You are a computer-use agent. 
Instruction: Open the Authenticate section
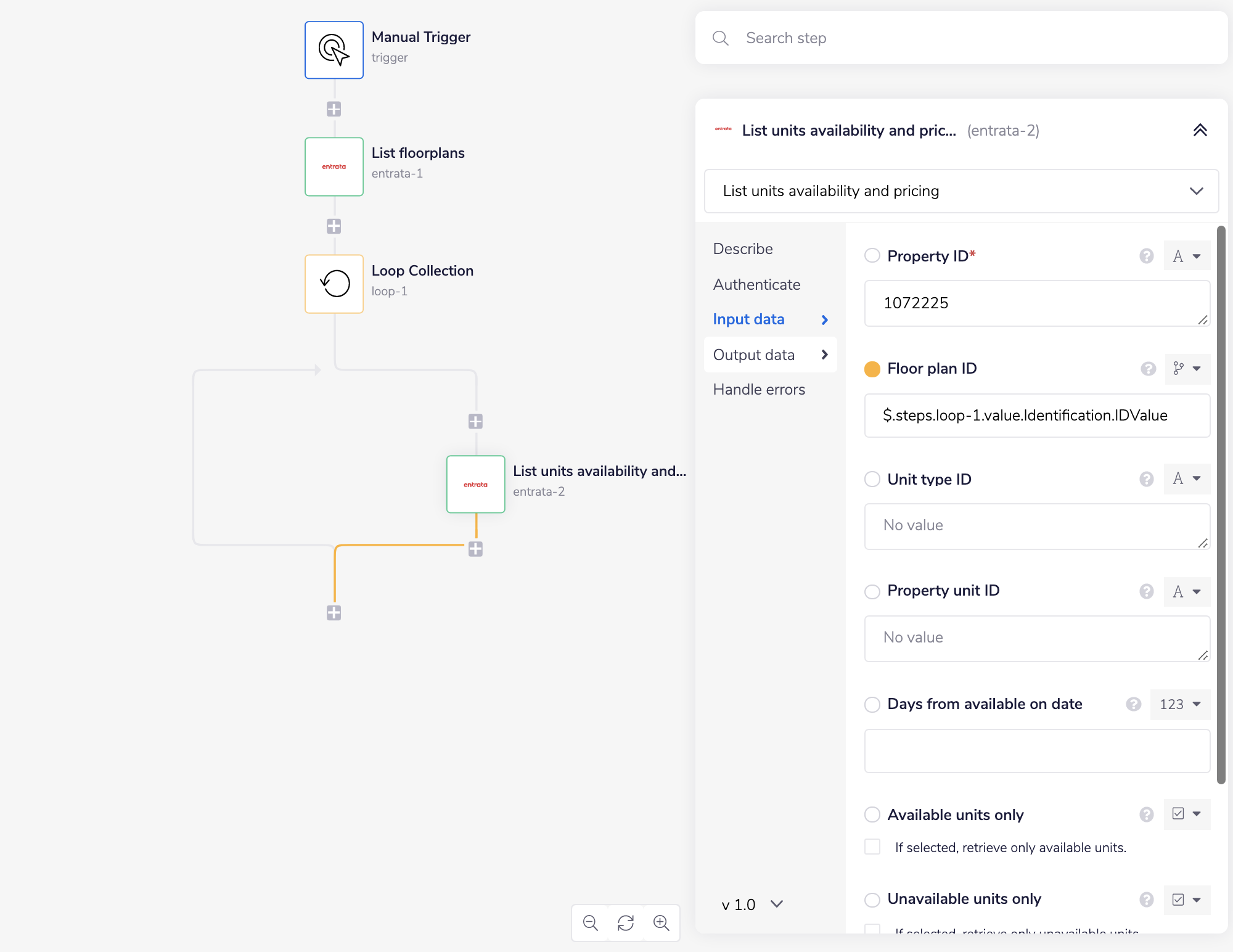click(756, 284)
